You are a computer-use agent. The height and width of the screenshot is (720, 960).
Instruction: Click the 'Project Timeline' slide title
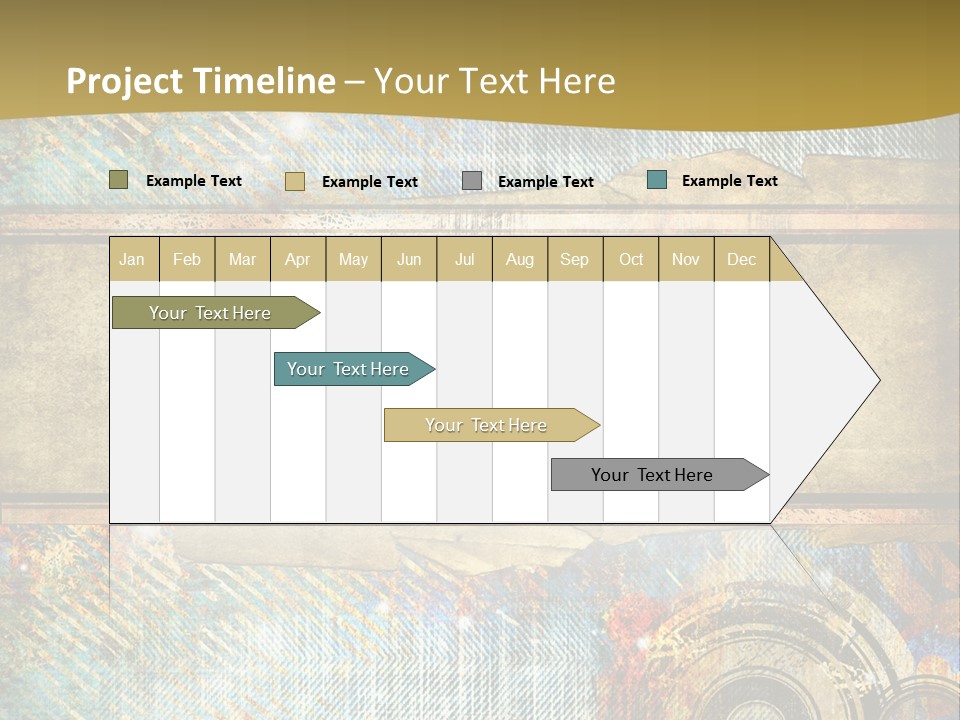[x=200, y=82]
